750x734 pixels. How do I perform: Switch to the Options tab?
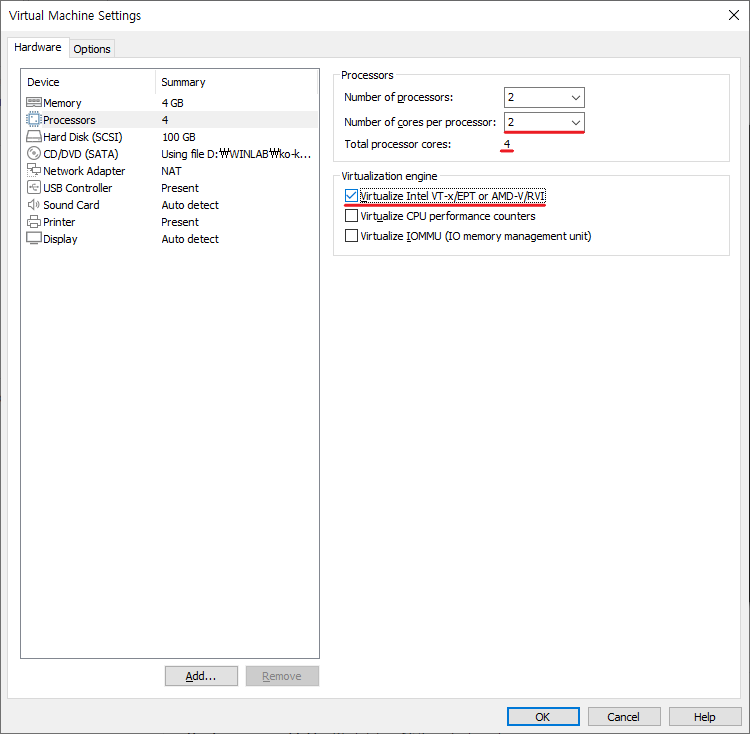click(92, 49)
